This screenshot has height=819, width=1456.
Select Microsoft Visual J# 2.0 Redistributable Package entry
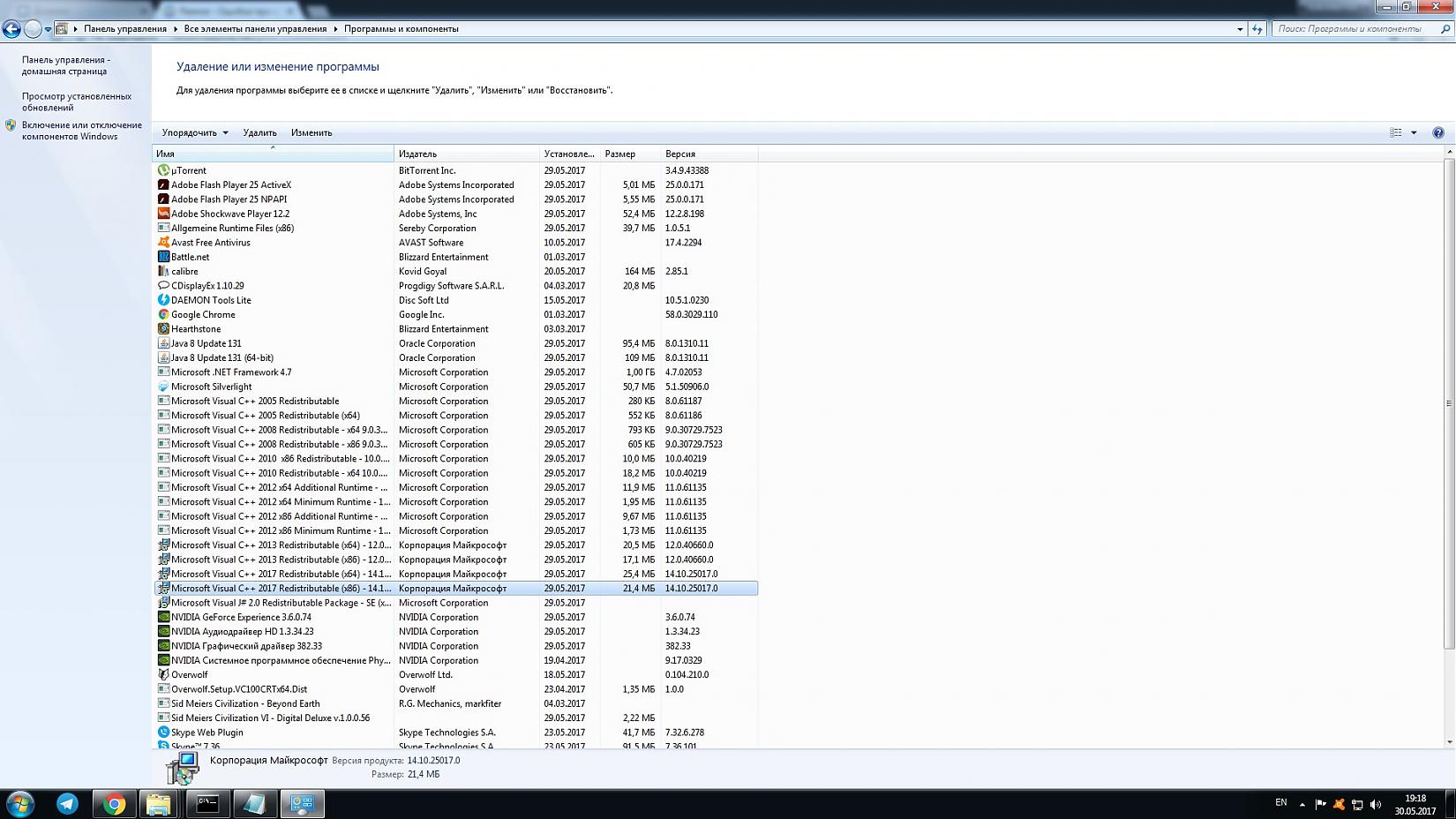tap(455, 603)
